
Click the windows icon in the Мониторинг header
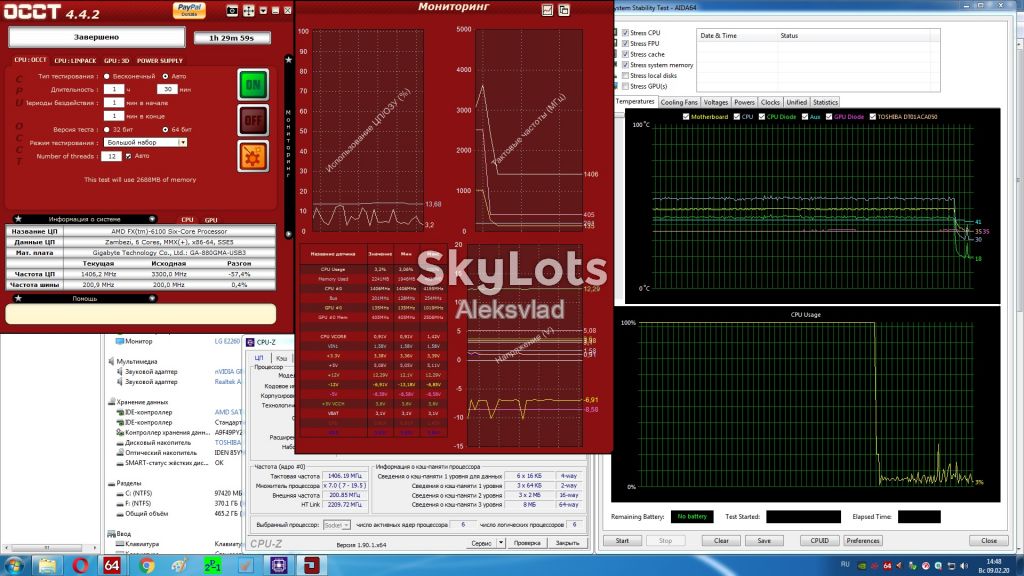(564, 10)
